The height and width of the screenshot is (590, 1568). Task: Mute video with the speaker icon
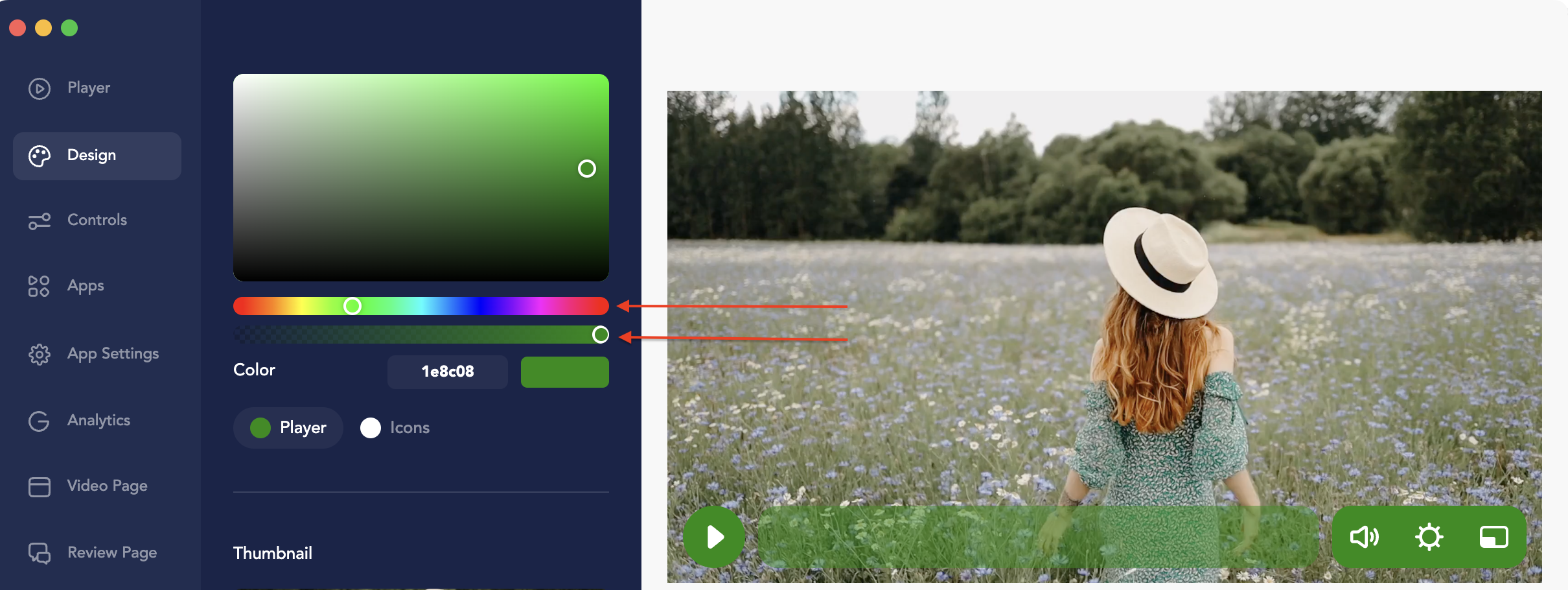pyautogui.click(x=1364, y=537)
